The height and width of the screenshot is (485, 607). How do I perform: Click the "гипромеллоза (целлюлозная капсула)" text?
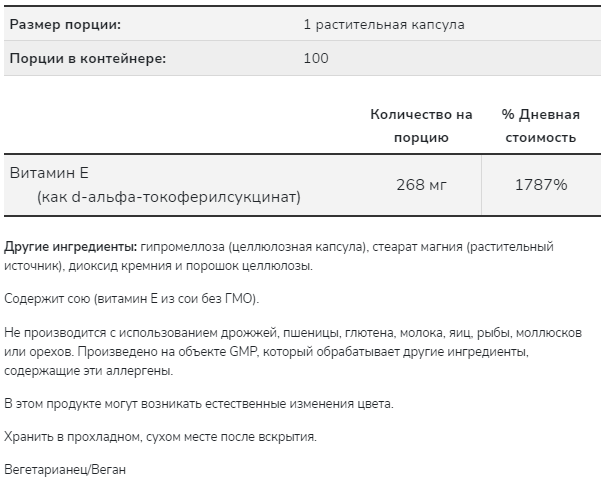pyautogui.click(x=255, y=246)
